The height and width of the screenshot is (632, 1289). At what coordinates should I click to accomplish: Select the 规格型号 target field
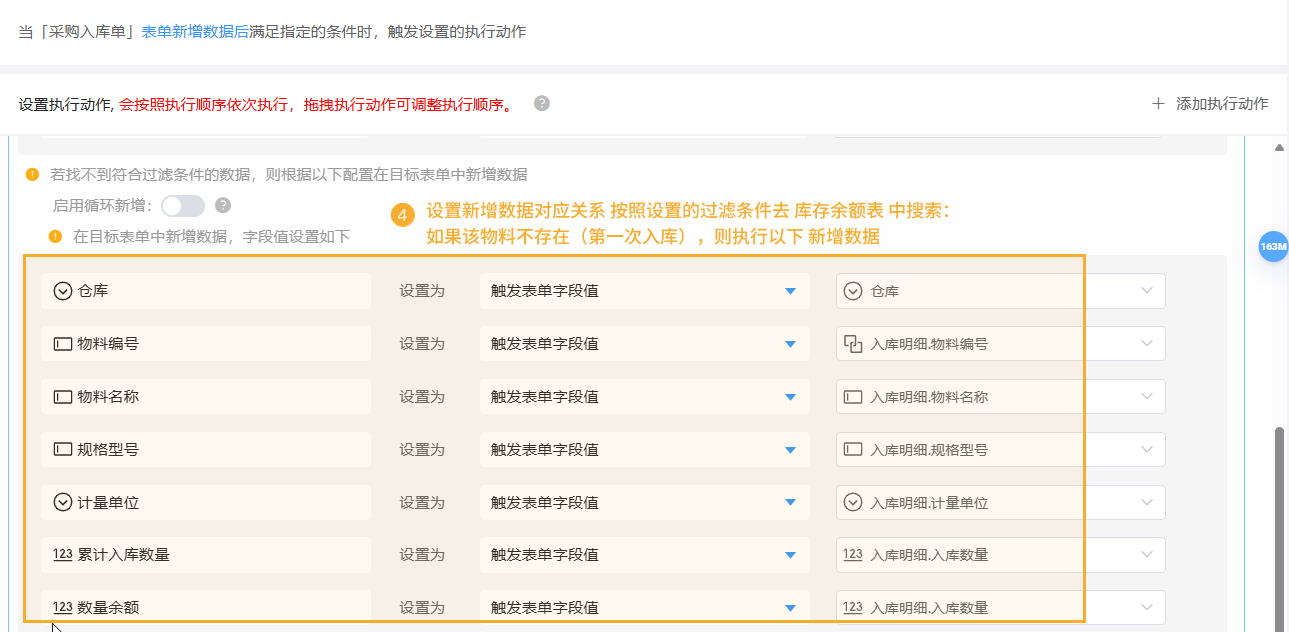(x=206, y=450)
